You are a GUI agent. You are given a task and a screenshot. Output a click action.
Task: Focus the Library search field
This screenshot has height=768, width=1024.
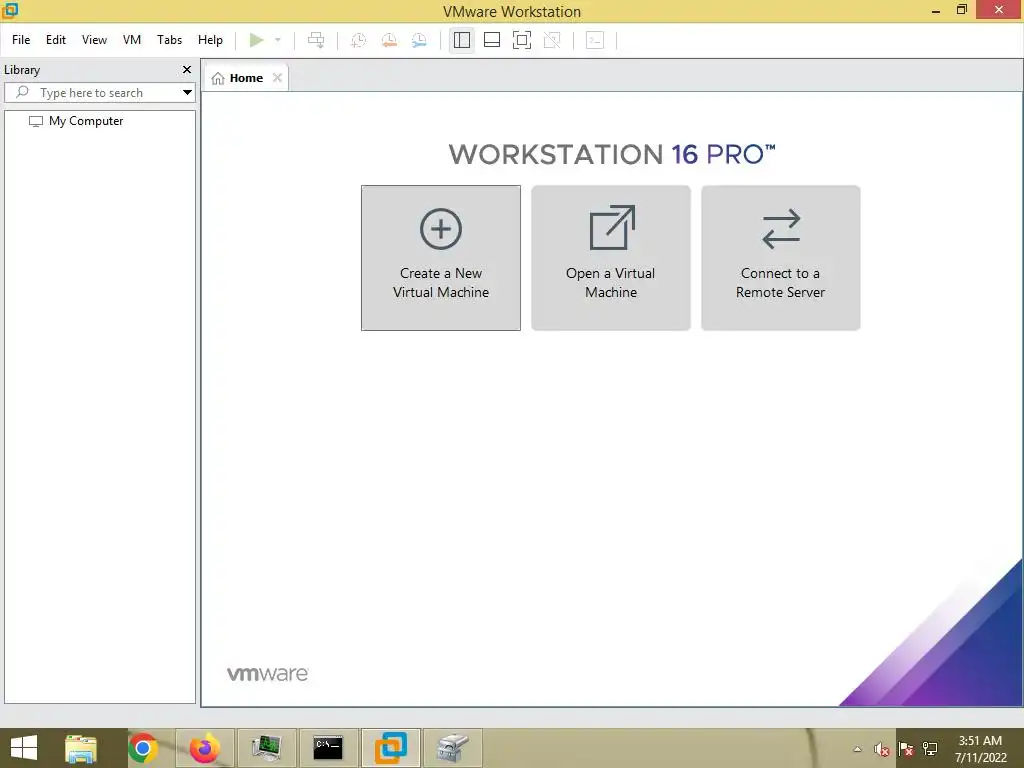pyautogui.click(x=91, y=93)
